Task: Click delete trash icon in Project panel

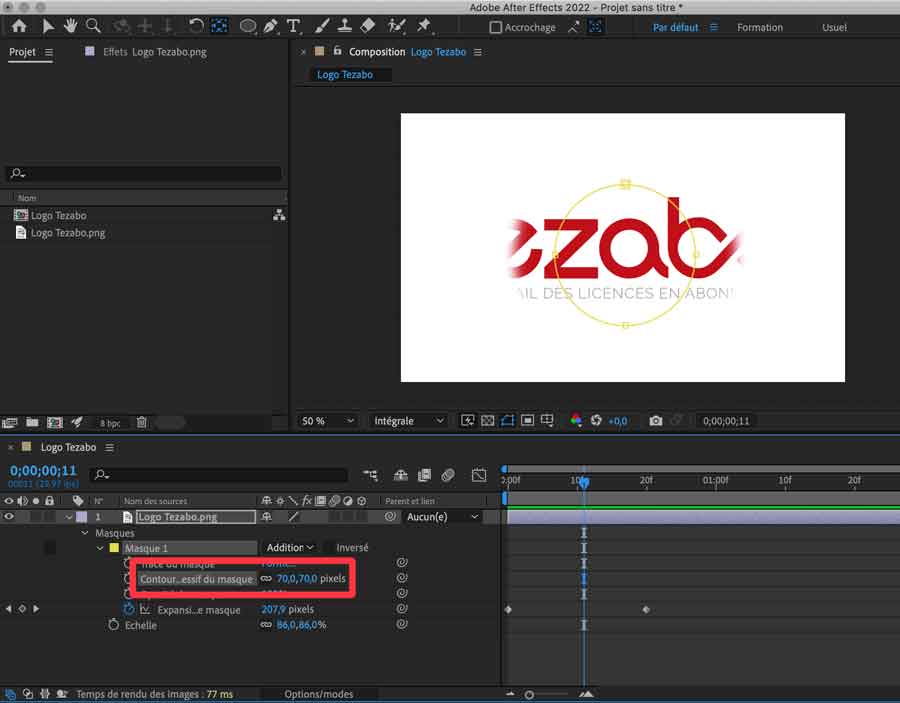Action: pyautogui.click(x=142, y=423)
